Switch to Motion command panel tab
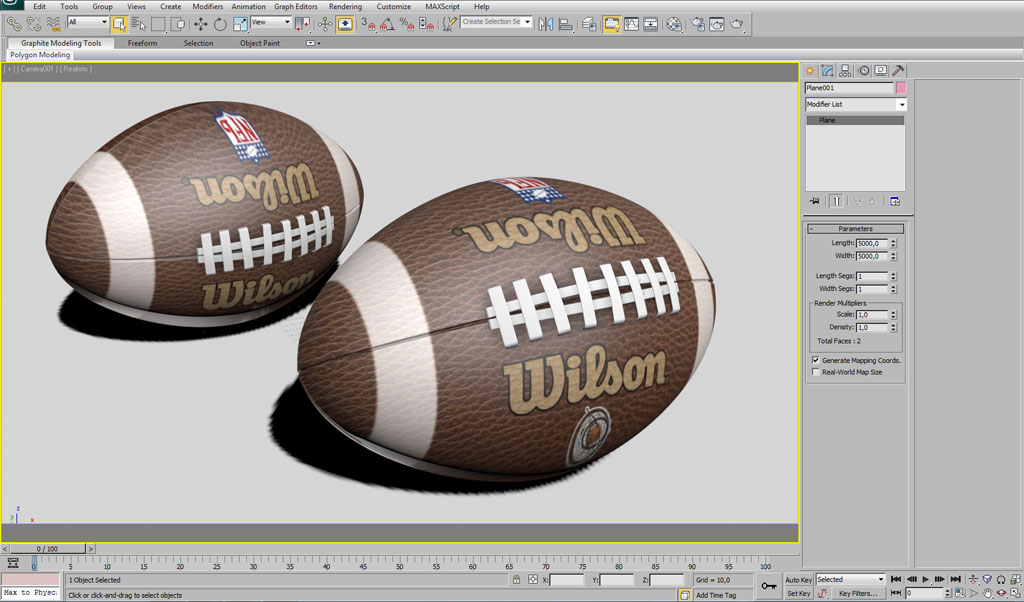The image size is (1024, 602). [x=863, y=71]
